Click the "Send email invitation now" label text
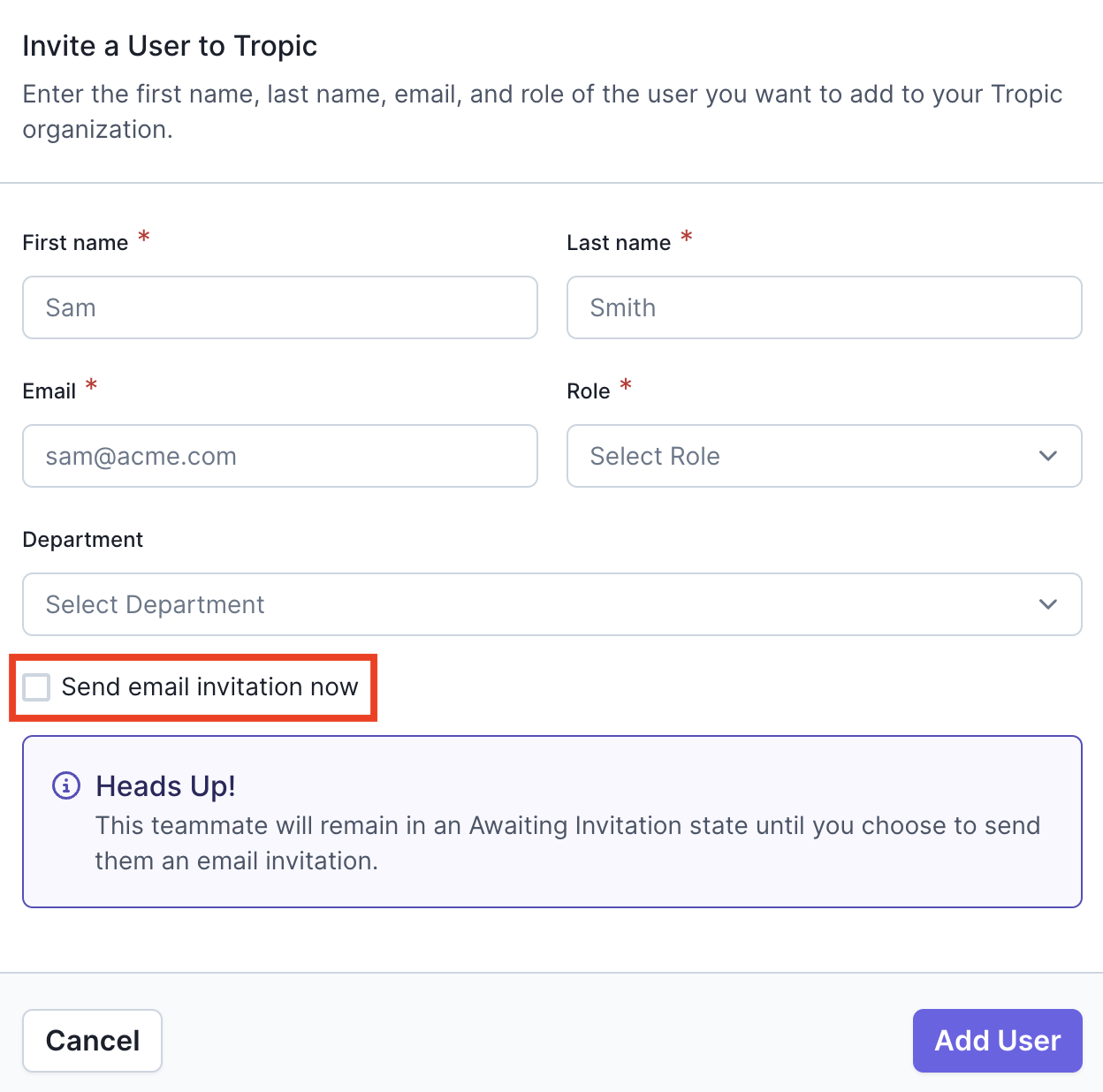 coord(209,686)
